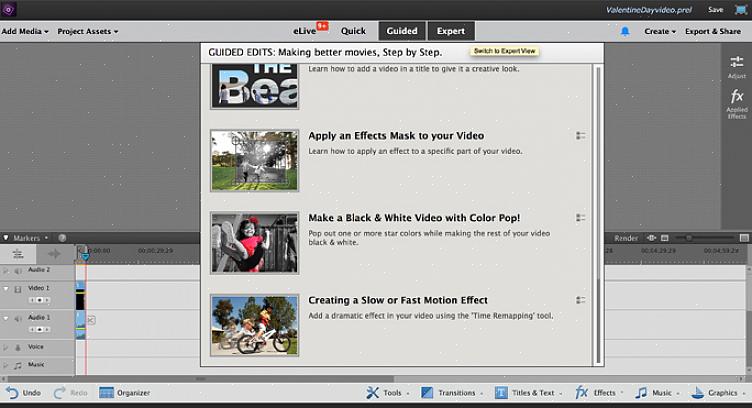The width and height of the screenshot is (752, 408).
Task: Click the timeline help question mark icon
Action: 62,238
